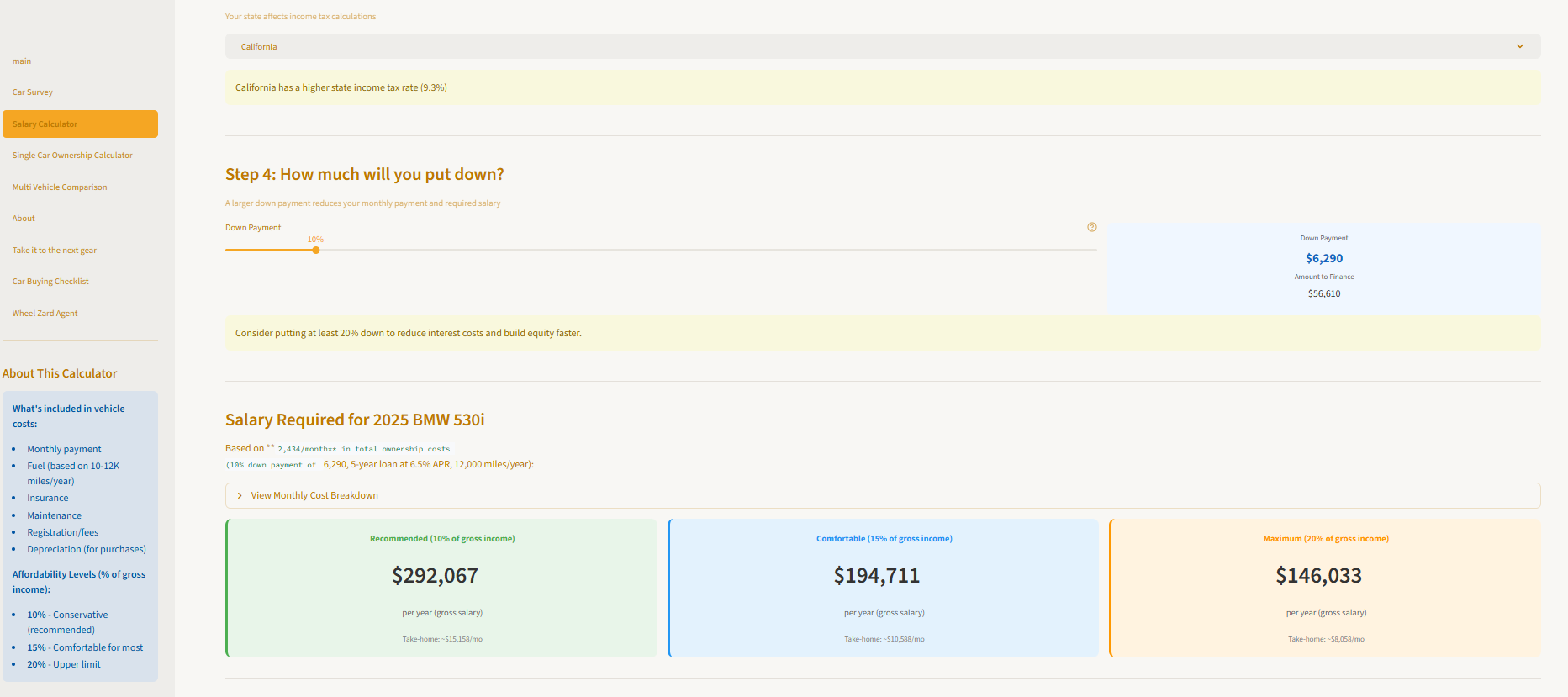Screen dimensions: 1568x697
Task: Open Single Car Ownership Calculator
Action: click(x=72, y=156)
